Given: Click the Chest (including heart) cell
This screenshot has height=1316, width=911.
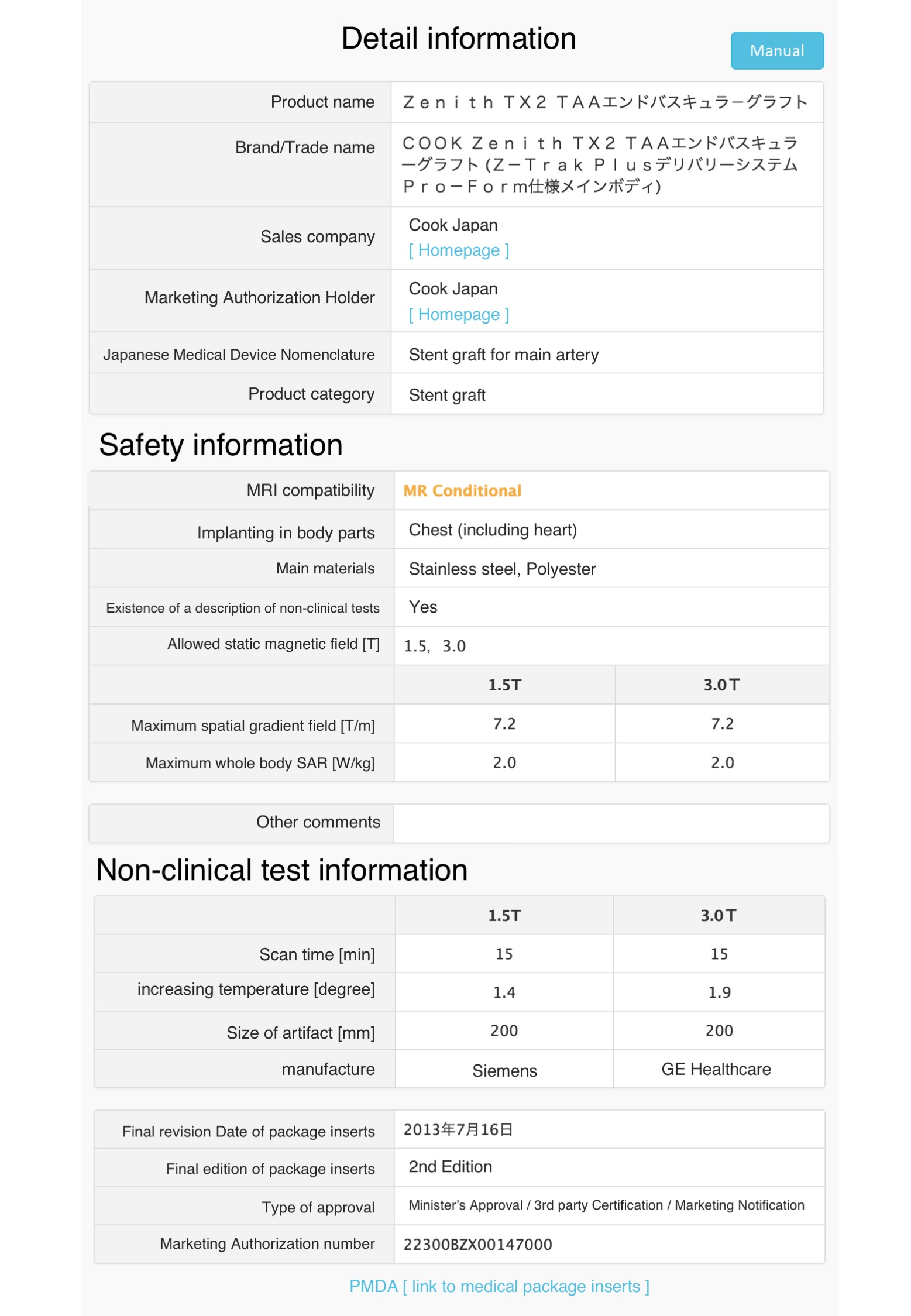Looking at the screenshot, I should tap(493, 530).
